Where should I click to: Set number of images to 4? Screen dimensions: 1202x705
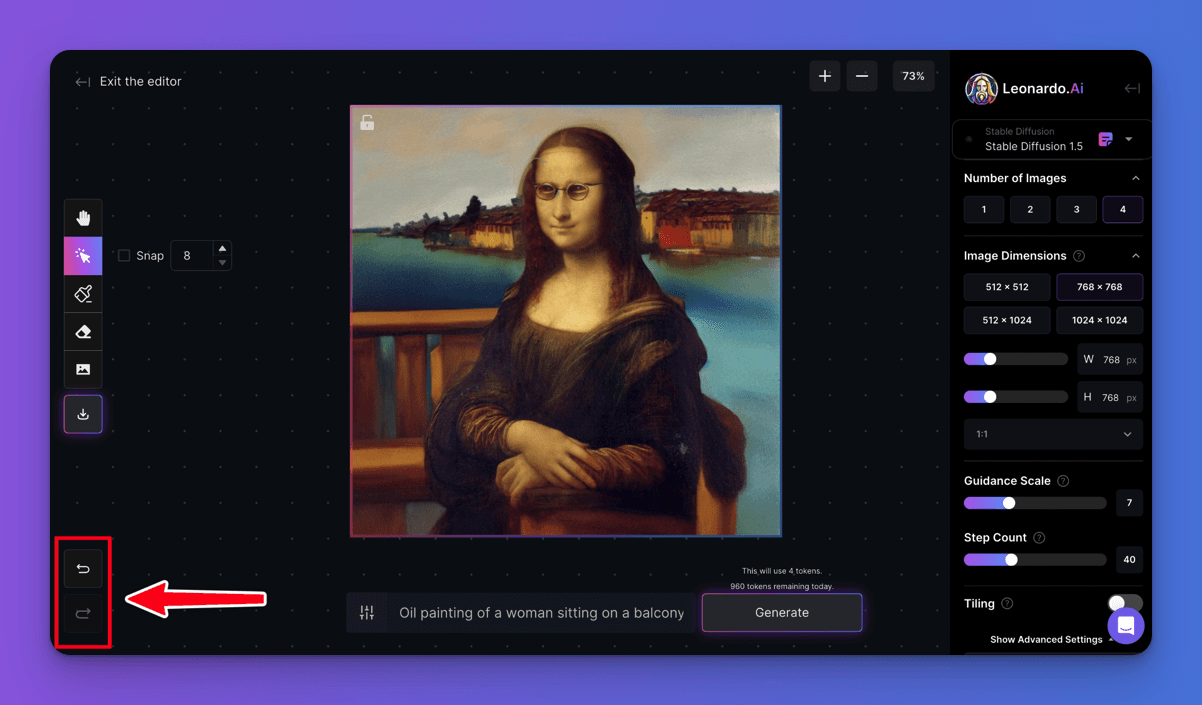click(x=1123, y=210)
